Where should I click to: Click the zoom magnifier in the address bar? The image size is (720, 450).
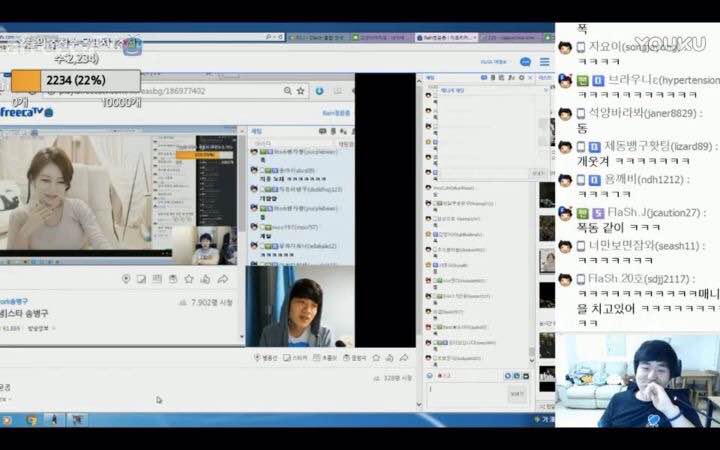pyautogui.click(x=287, y=91)
